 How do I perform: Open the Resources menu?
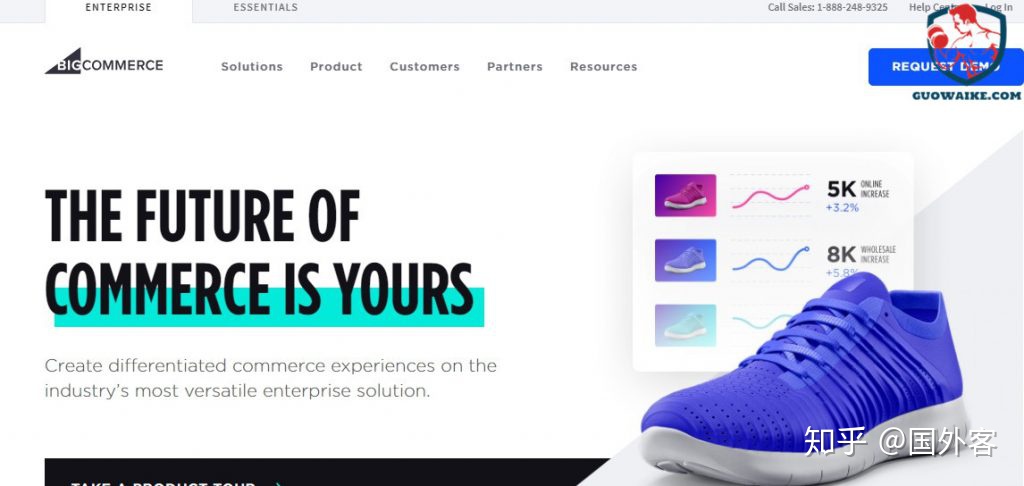tap(603, 67)
